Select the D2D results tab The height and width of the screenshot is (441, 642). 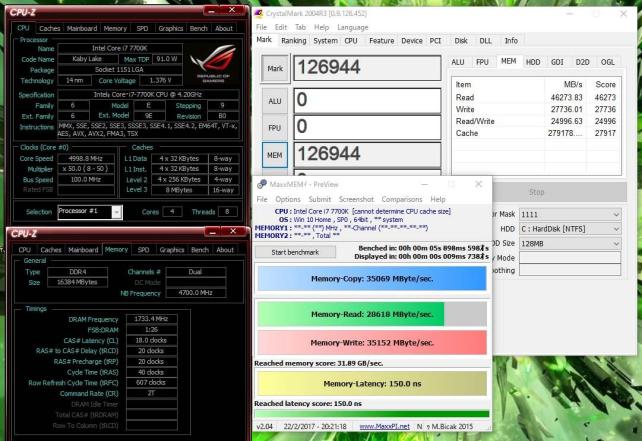tap(582, 62)
